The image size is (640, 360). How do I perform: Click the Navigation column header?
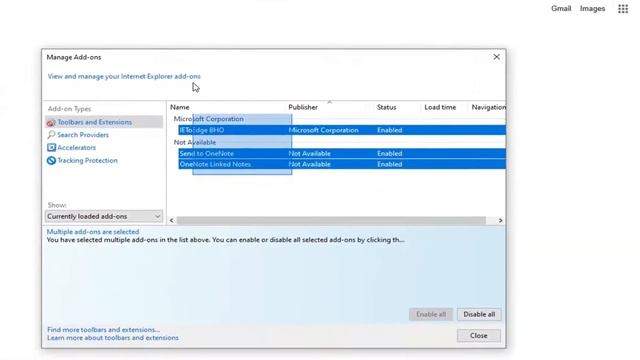click(488, 107)
